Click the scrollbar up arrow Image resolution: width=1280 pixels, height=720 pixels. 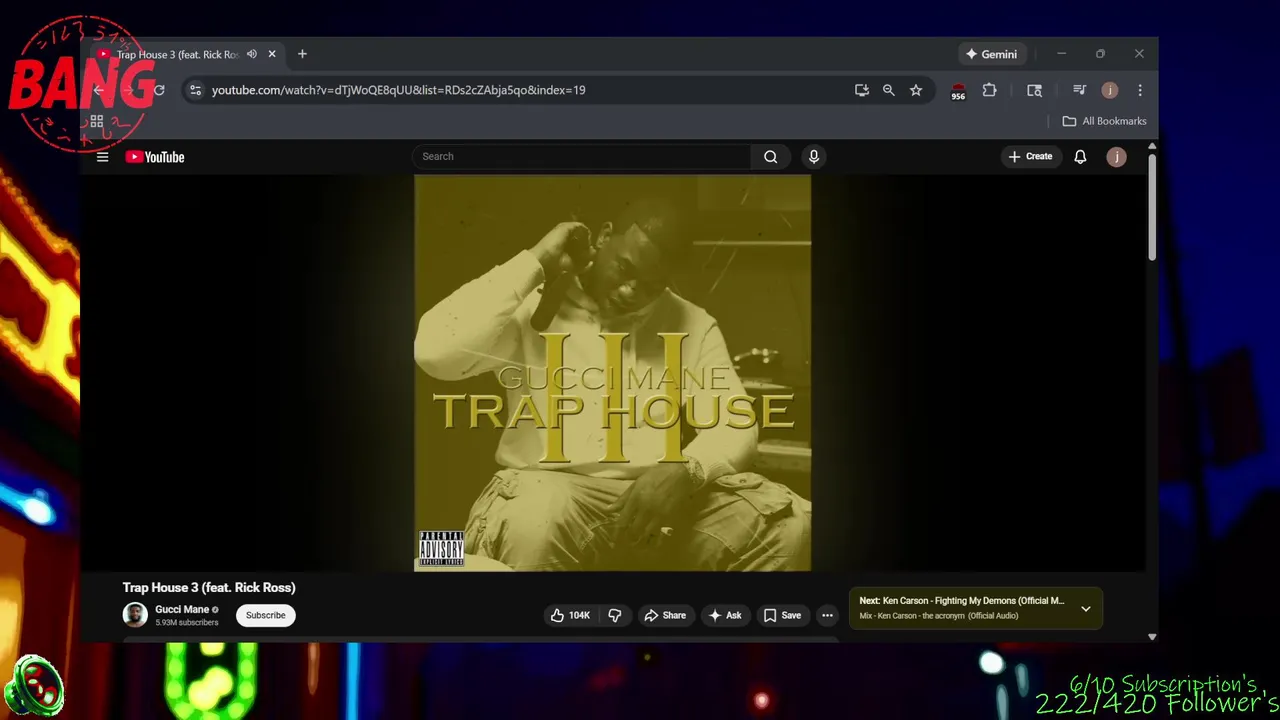pyautogui.click(x=1152, y=147)
